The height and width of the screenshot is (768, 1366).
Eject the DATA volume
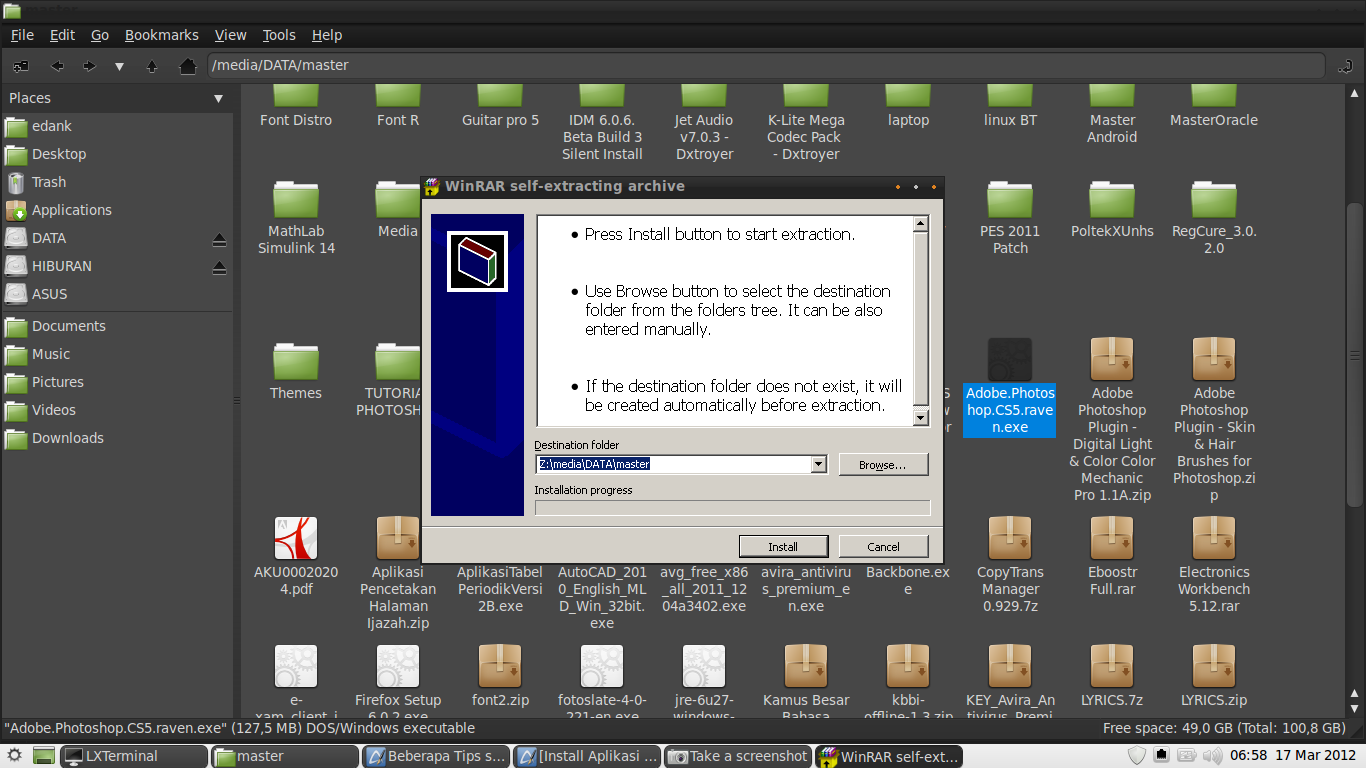pos(219,239)
